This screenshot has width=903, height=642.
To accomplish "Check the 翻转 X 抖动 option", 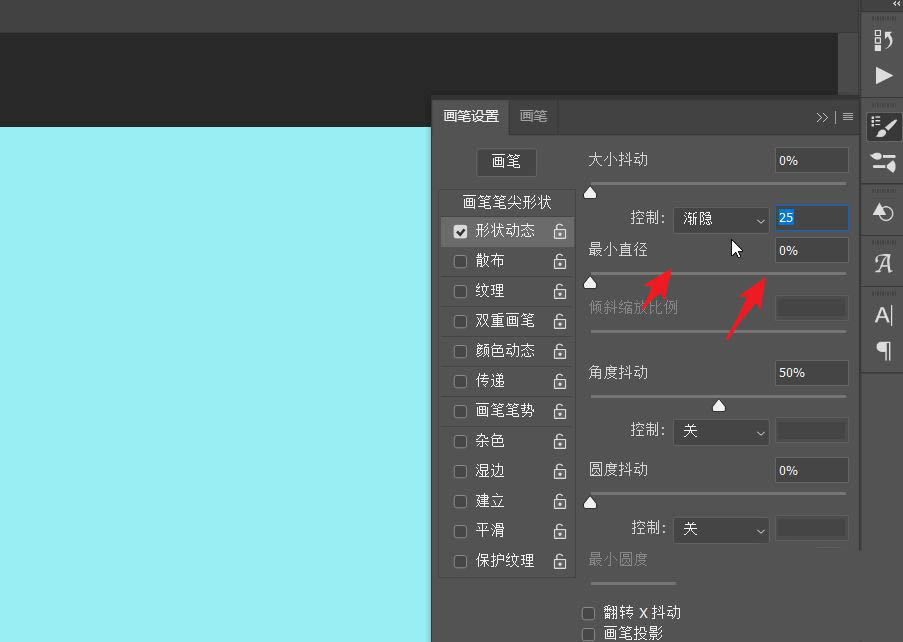I will pos(589,613).
